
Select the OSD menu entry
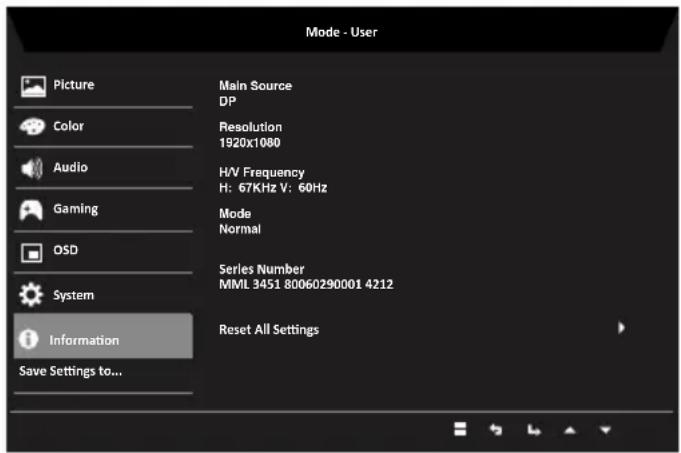(x=103, y=252)
